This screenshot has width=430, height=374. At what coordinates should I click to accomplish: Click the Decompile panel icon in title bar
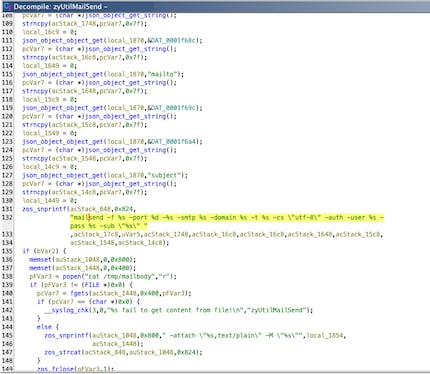[7, 6]
